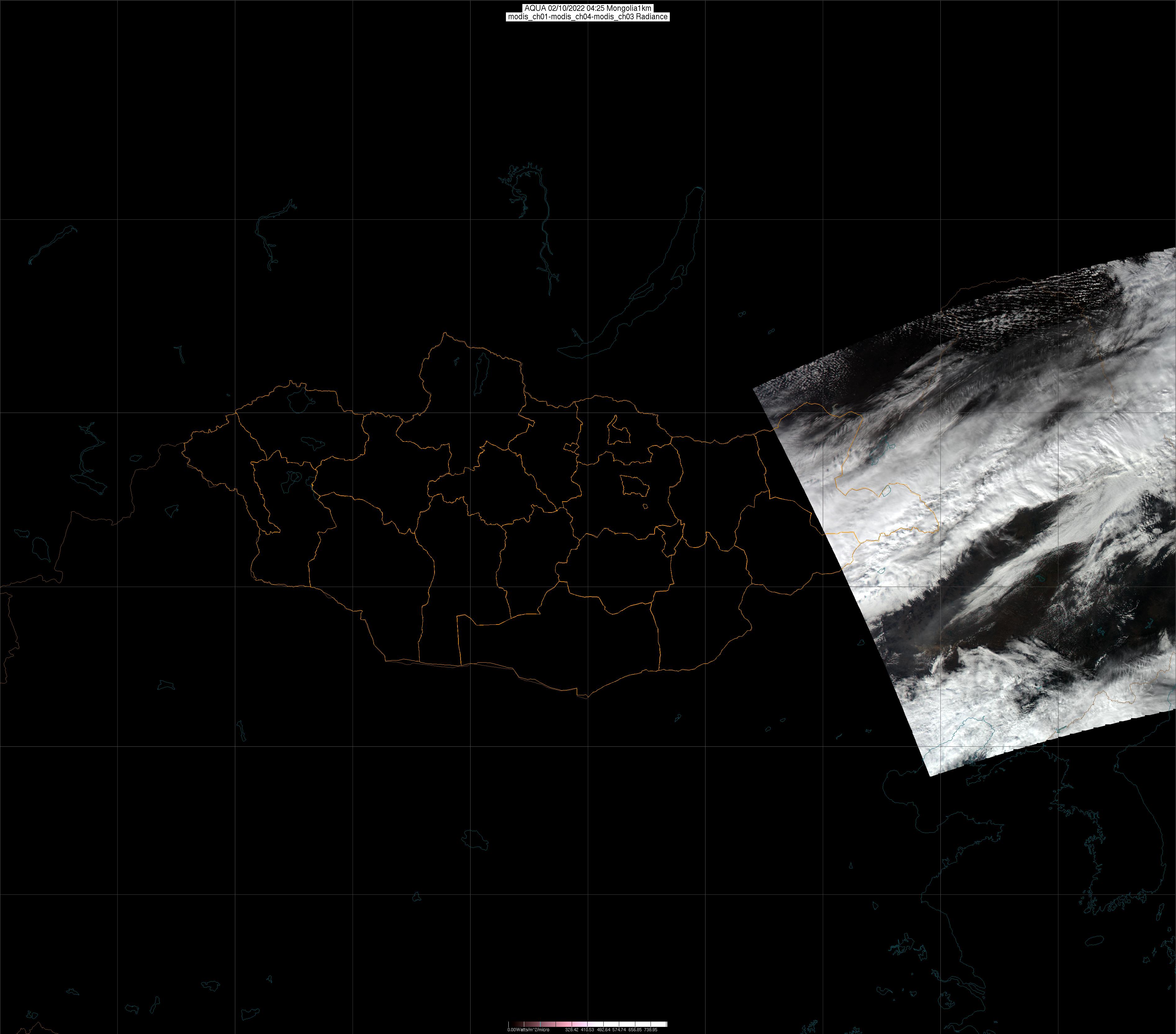
Task: Click the 410.53 colorbar tick label
Action: (588, 1030)
